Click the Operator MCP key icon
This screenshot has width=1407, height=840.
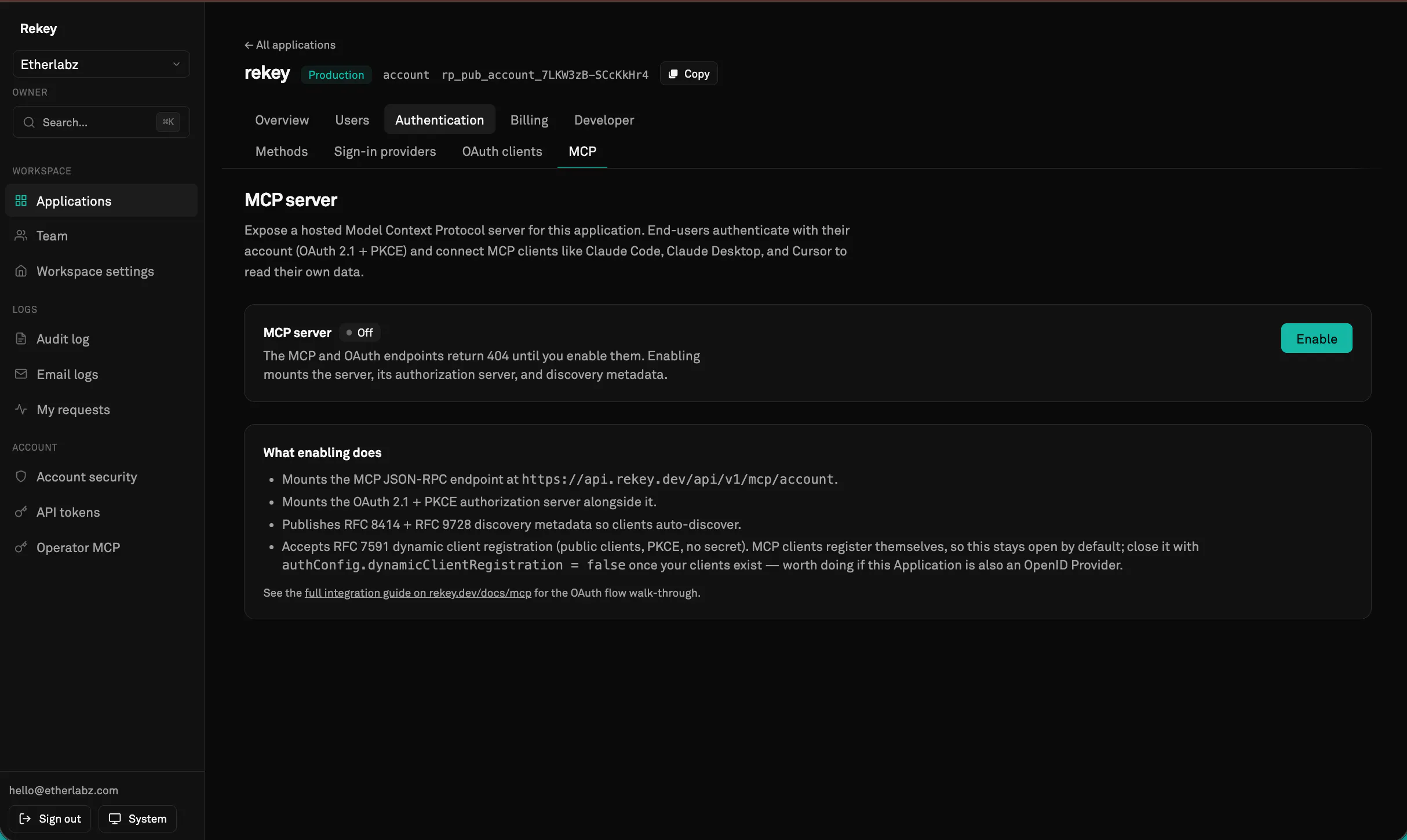(21, 547)
